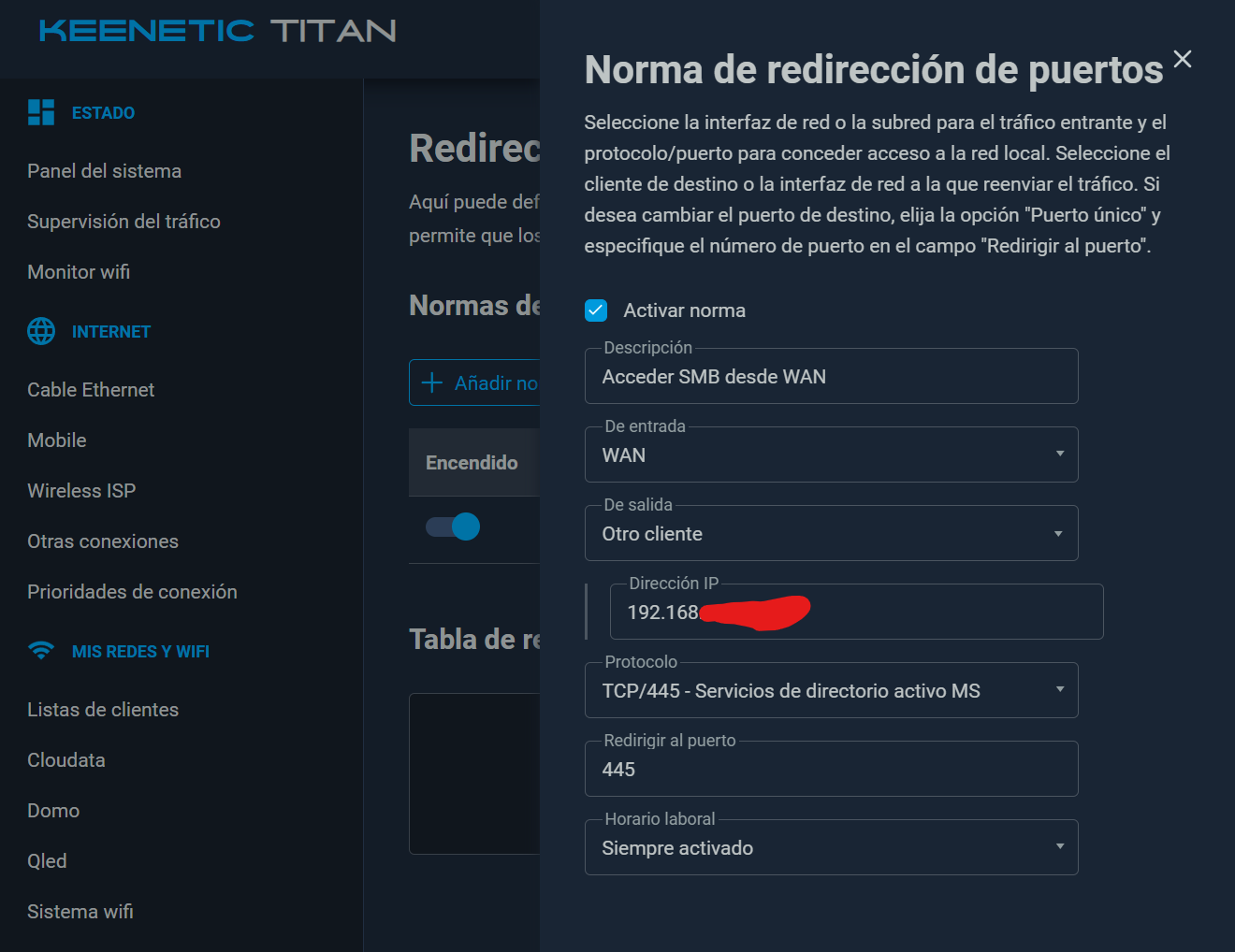Click the Keenetic Titan logo

click(218, 31)
